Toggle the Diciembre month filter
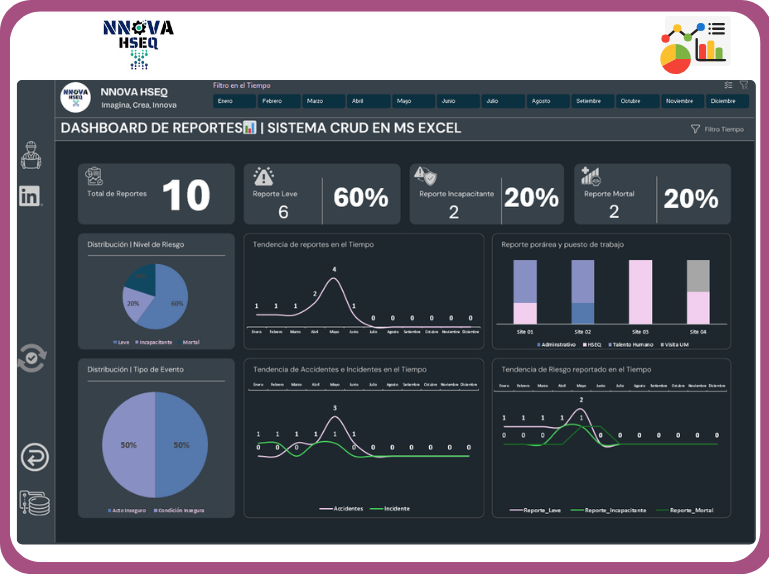This screenshot has width=769, height=575. pos(727,101)
